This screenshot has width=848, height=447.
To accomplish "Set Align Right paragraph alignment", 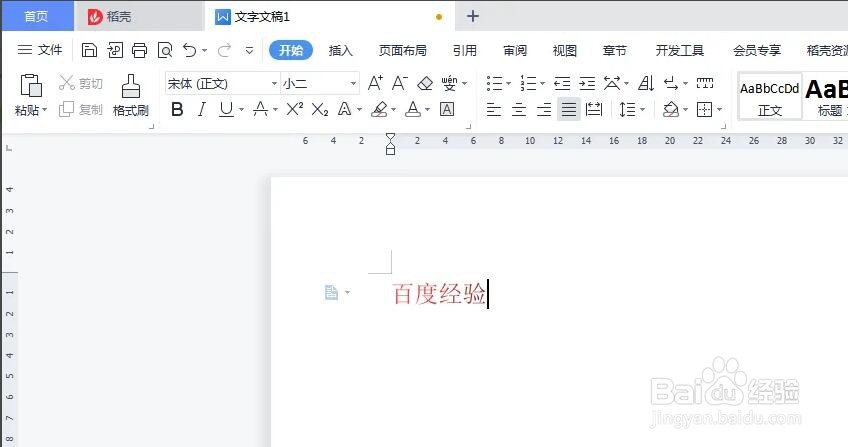I will (544, 110).
